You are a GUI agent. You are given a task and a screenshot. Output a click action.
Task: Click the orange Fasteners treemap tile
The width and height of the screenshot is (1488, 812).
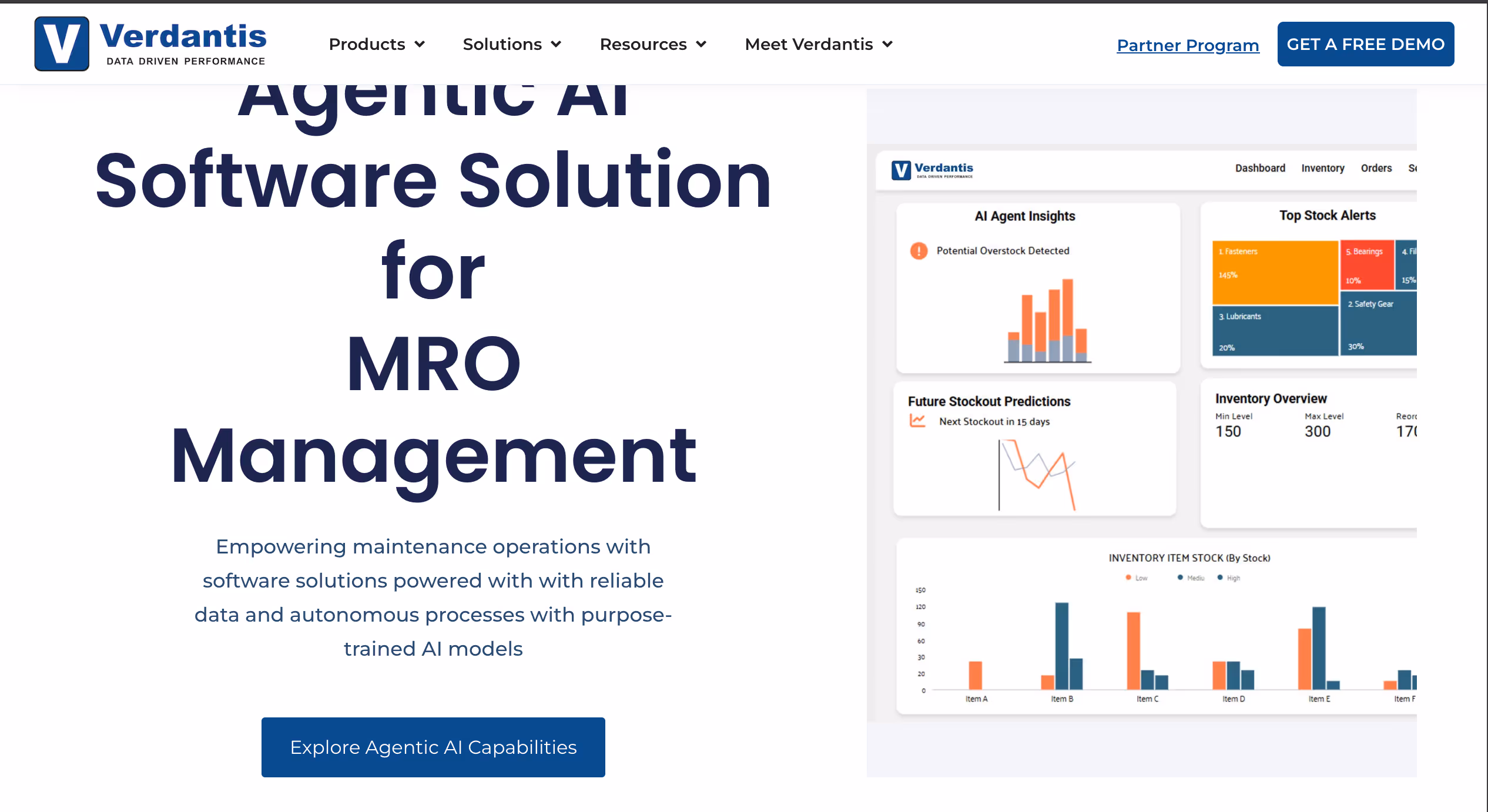(x=1274, y=271)
